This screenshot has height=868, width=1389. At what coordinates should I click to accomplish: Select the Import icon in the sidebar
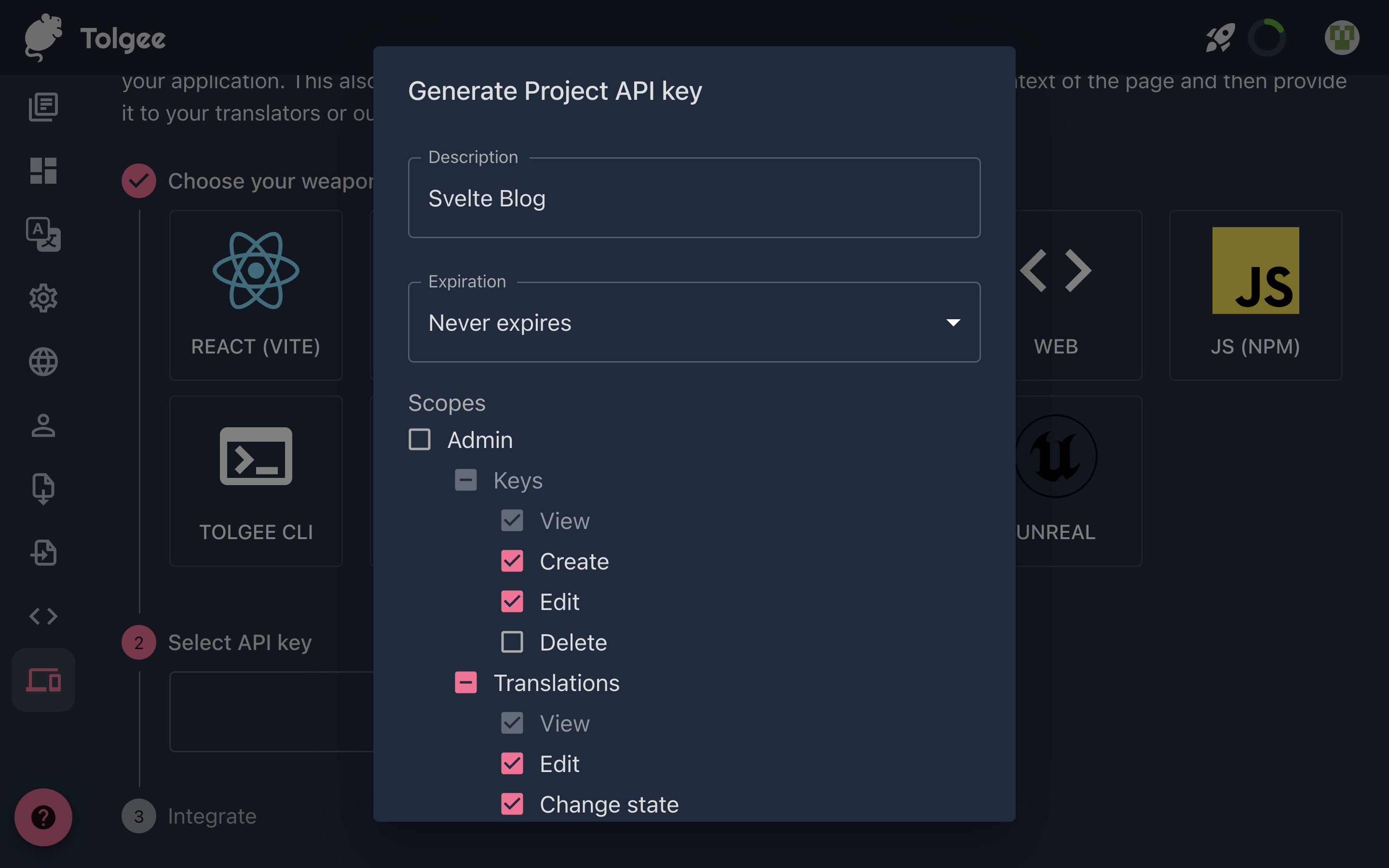click(43, 553)
